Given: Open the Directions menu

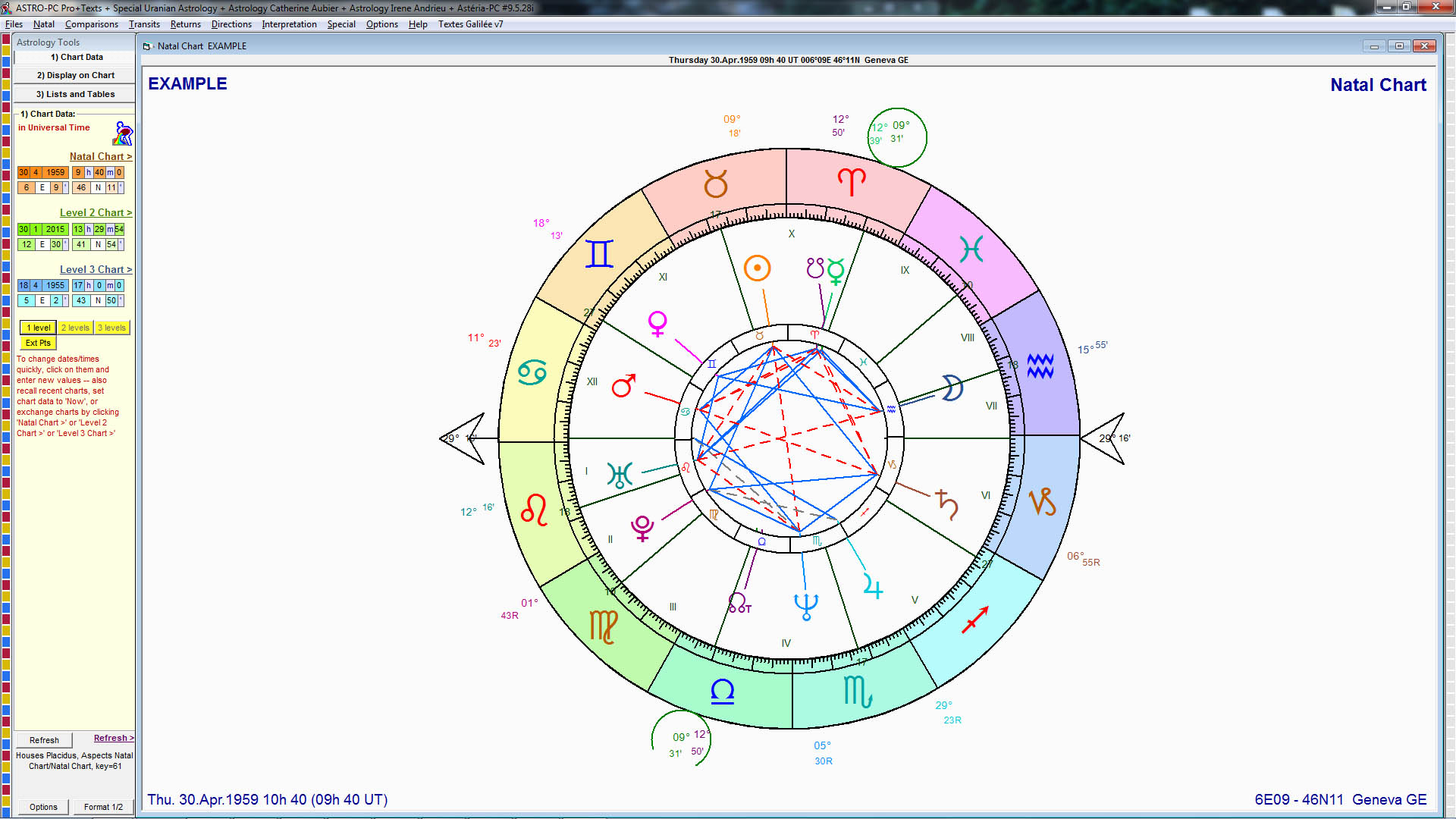Looking at the screenshot, I should 231,24.
